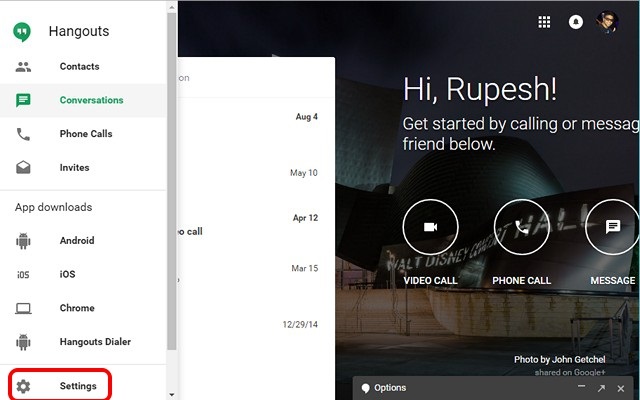
Task: Minimize the Options chat window
Action: (582, 386)
